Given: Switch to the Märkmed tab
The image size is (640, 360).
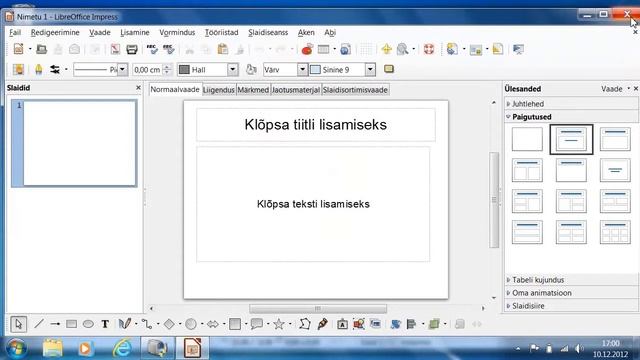Looking at the screenshot, I should click(x=253, y=90).
